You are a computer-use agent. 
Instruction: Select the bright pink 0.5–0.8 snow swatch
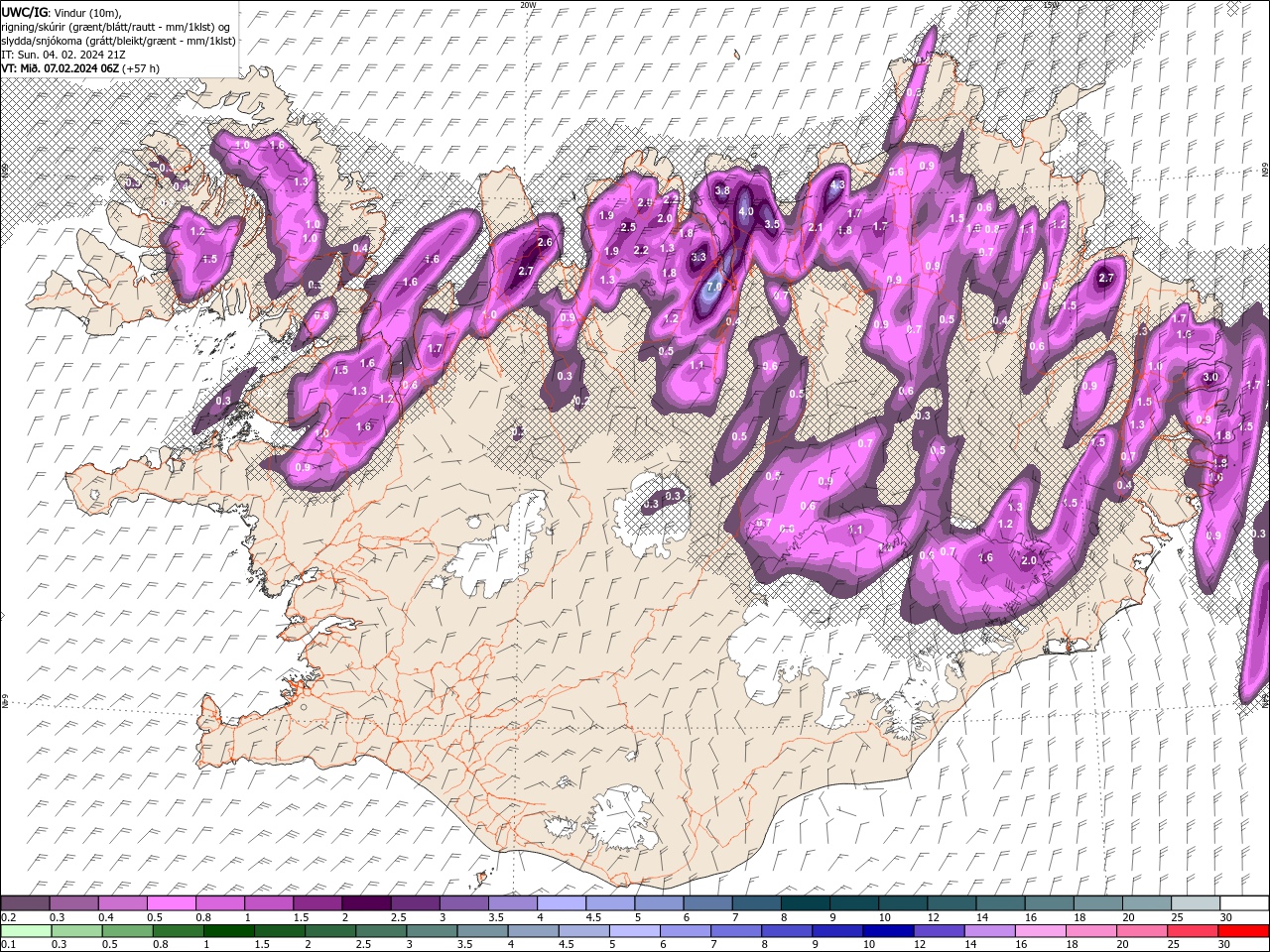click(171, 903)
